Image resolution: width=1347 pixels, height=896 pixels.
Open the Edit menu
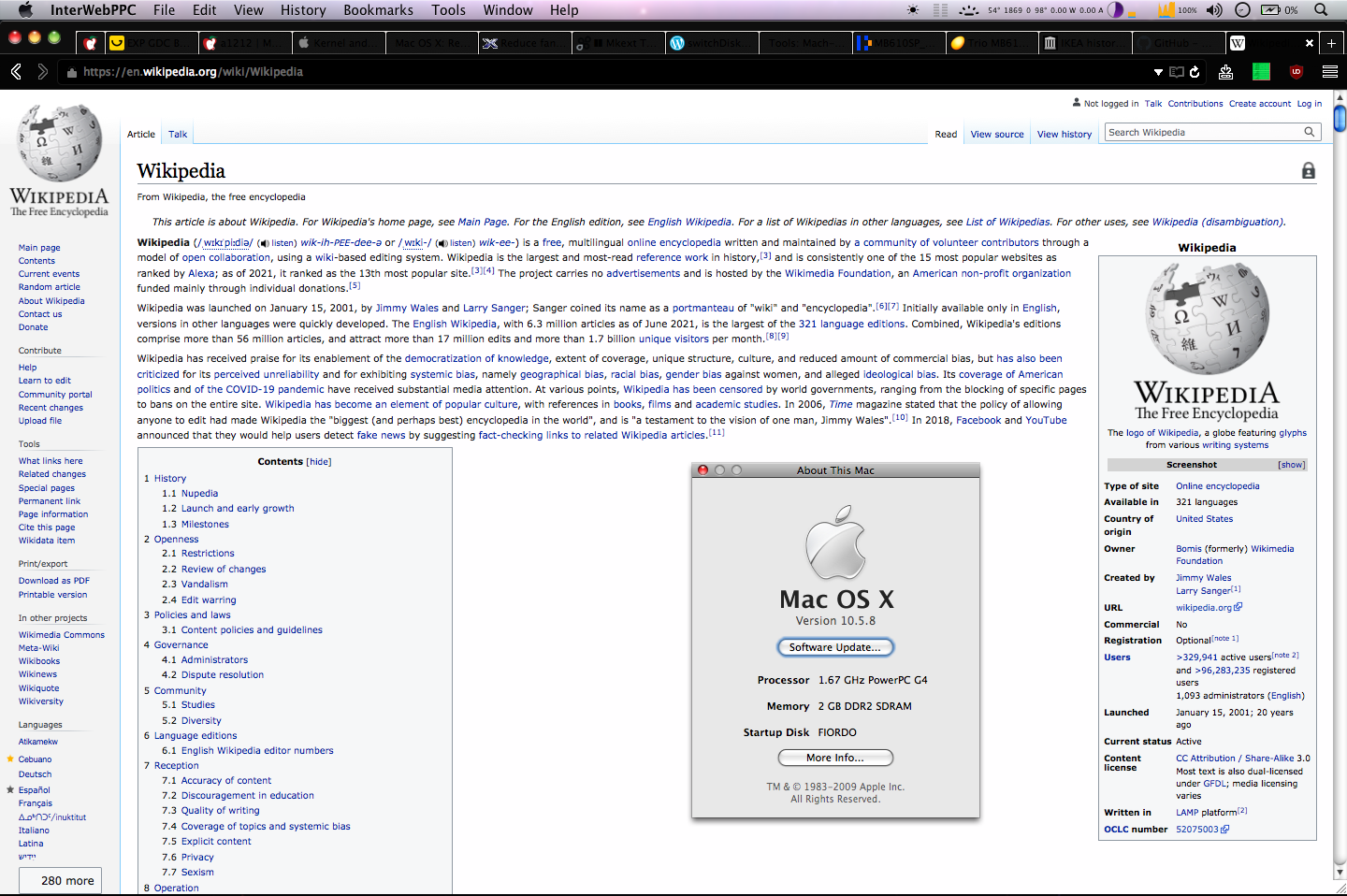(x=204, y=9)
